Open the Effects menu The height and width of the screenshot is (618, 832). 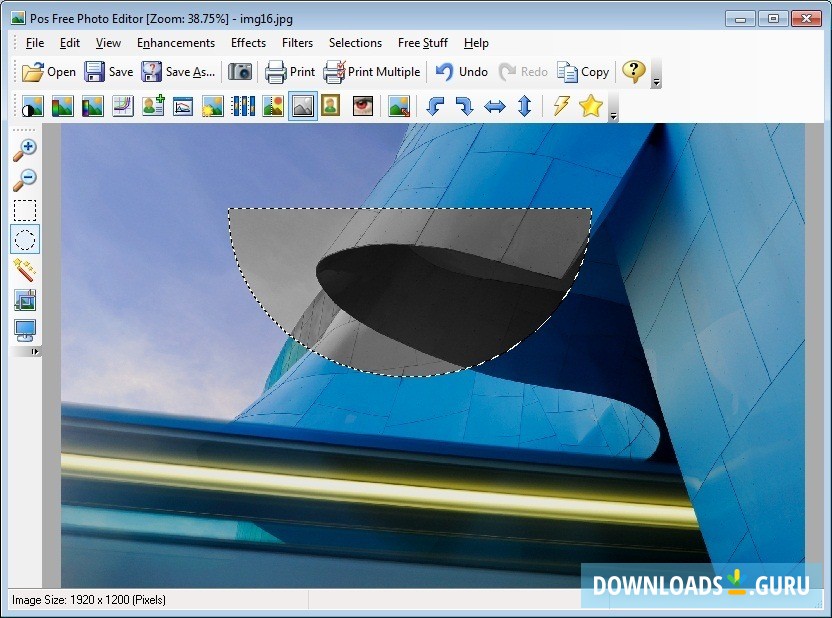(248, 43)
